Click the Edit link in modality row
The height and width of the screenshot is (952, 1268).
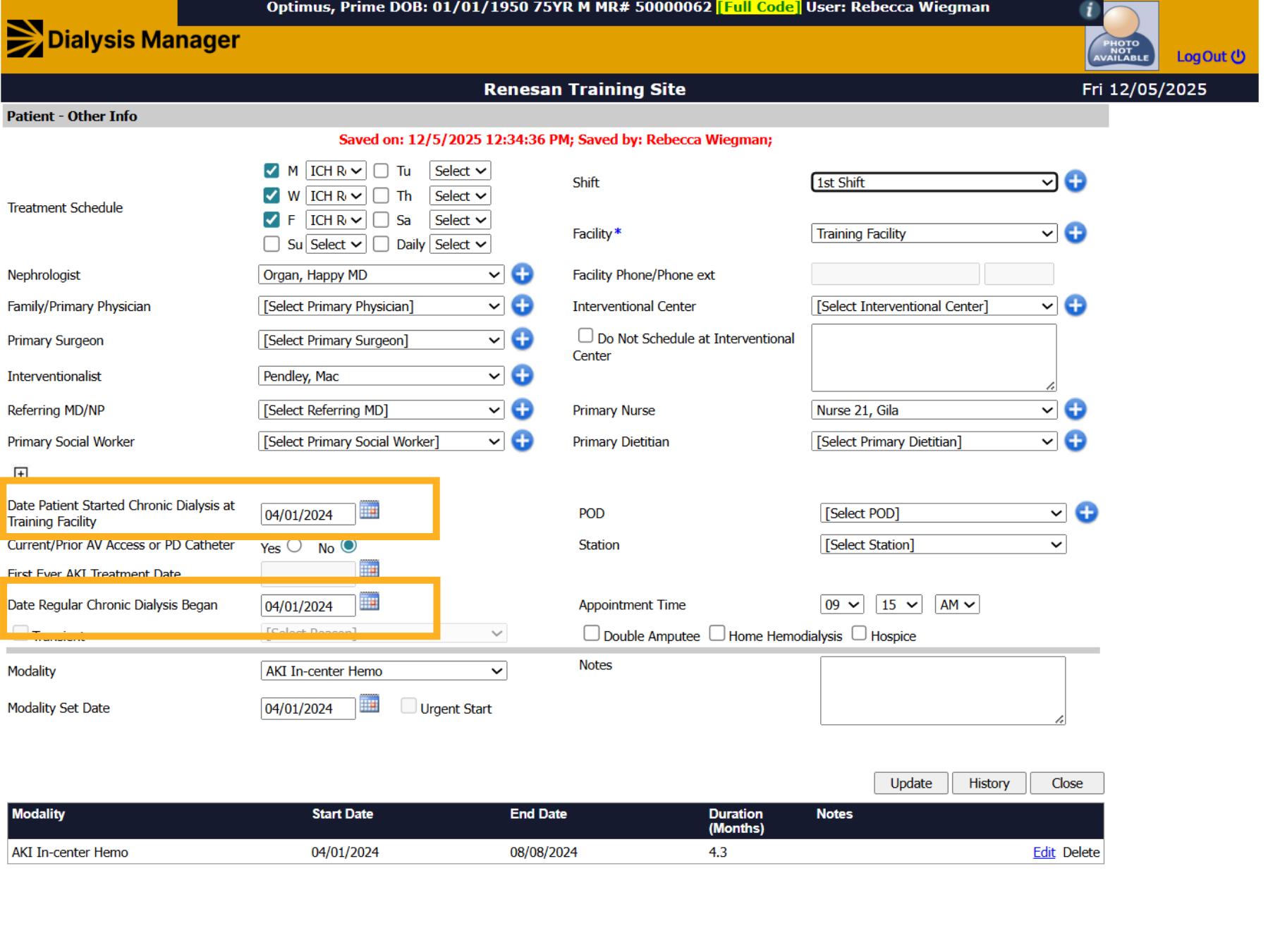[1044, 853]
